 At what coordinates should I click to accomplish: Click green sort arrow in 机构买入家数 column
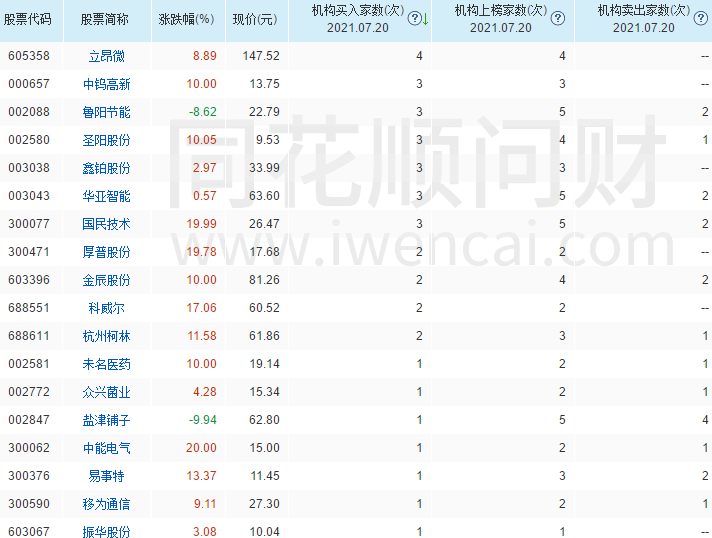pos(425,19)
